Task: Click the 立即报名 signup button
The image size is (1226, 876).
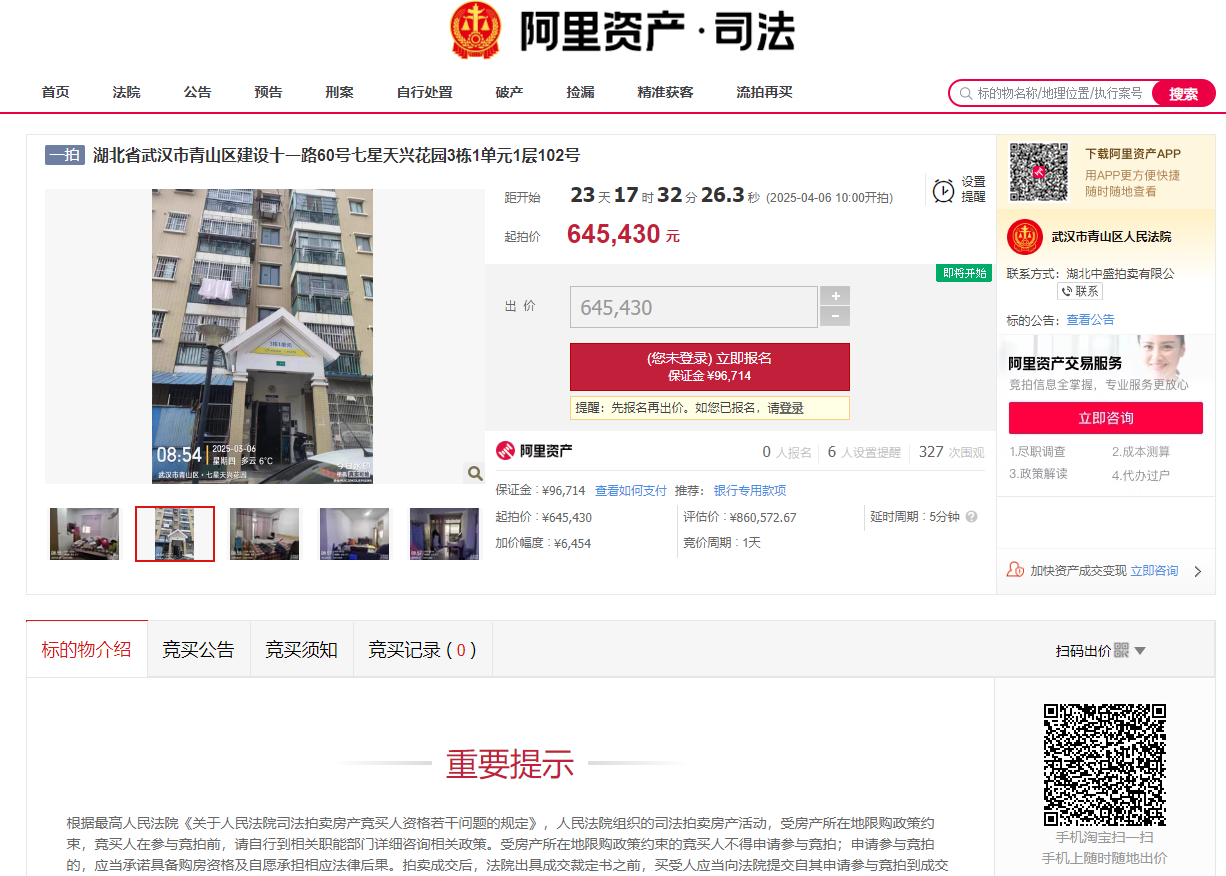Action: [x=710, y=366]
